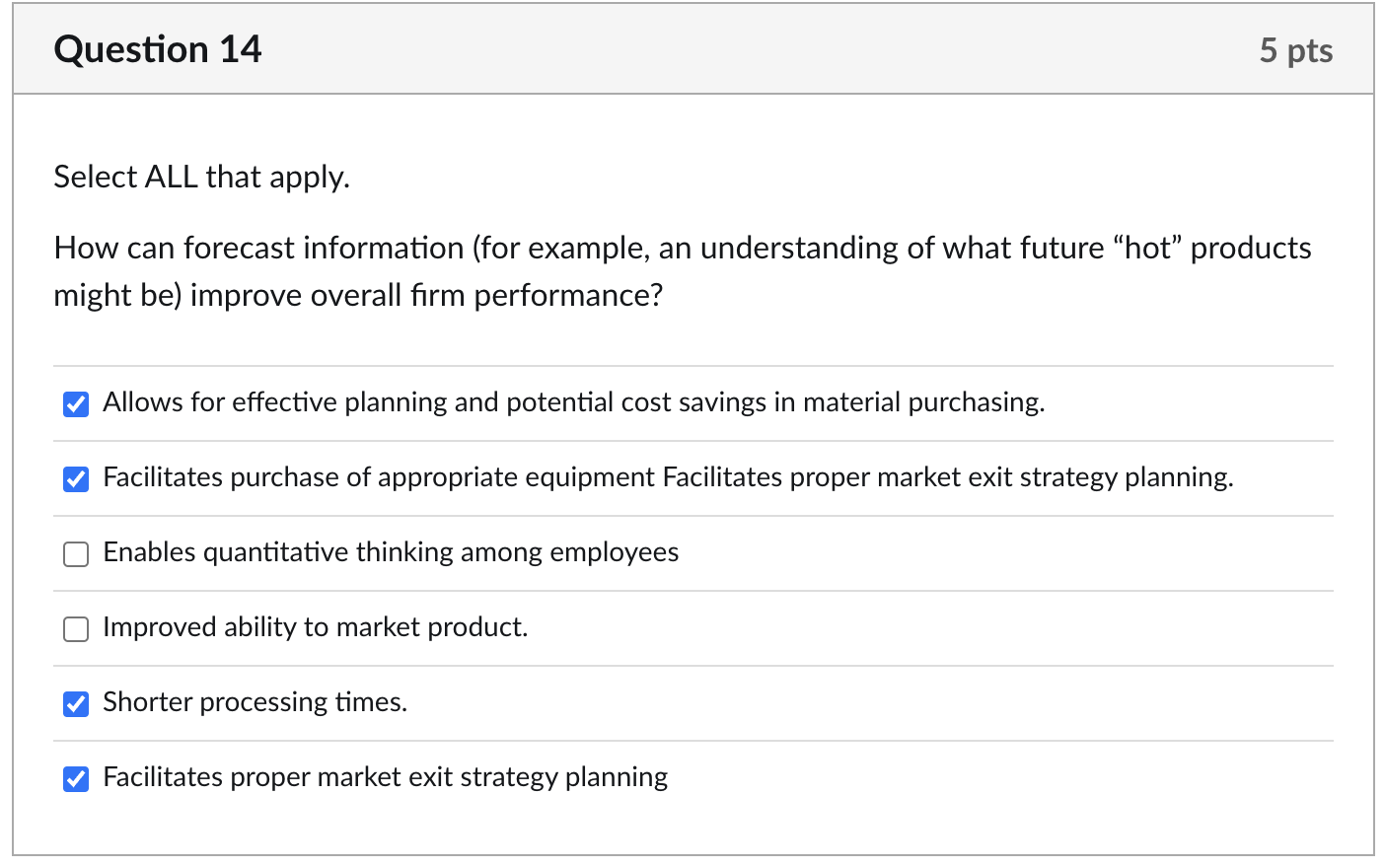
Task: Click the 'Enables quantitative thinking among employees' label text
Action: [391, 552]
